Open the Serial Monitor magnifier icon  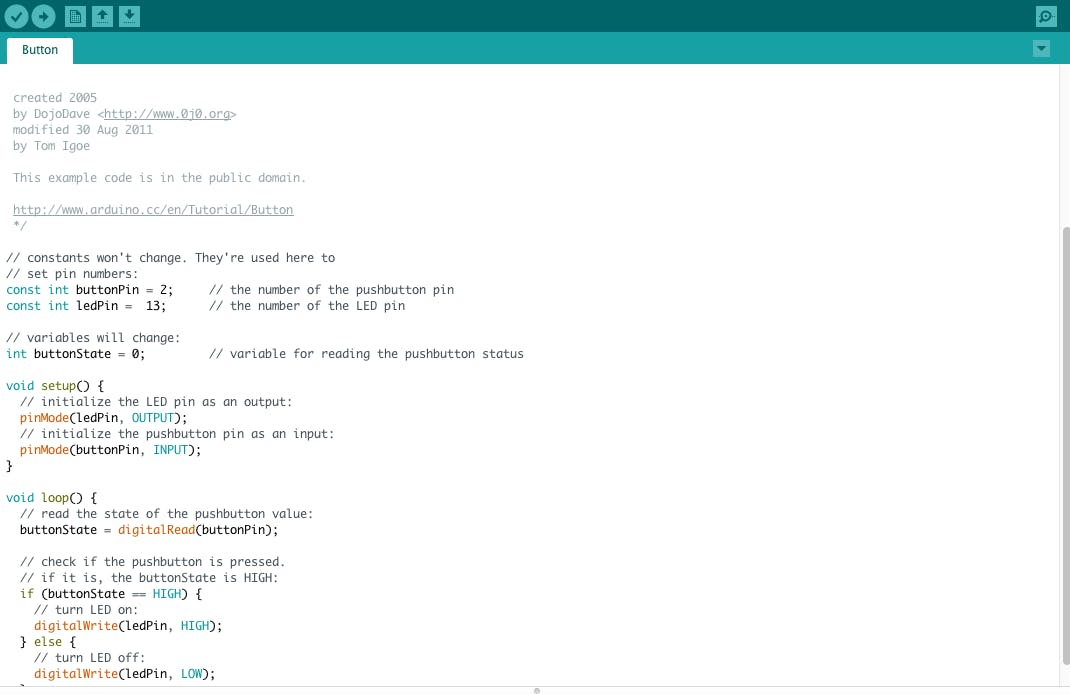(1045, 16)
